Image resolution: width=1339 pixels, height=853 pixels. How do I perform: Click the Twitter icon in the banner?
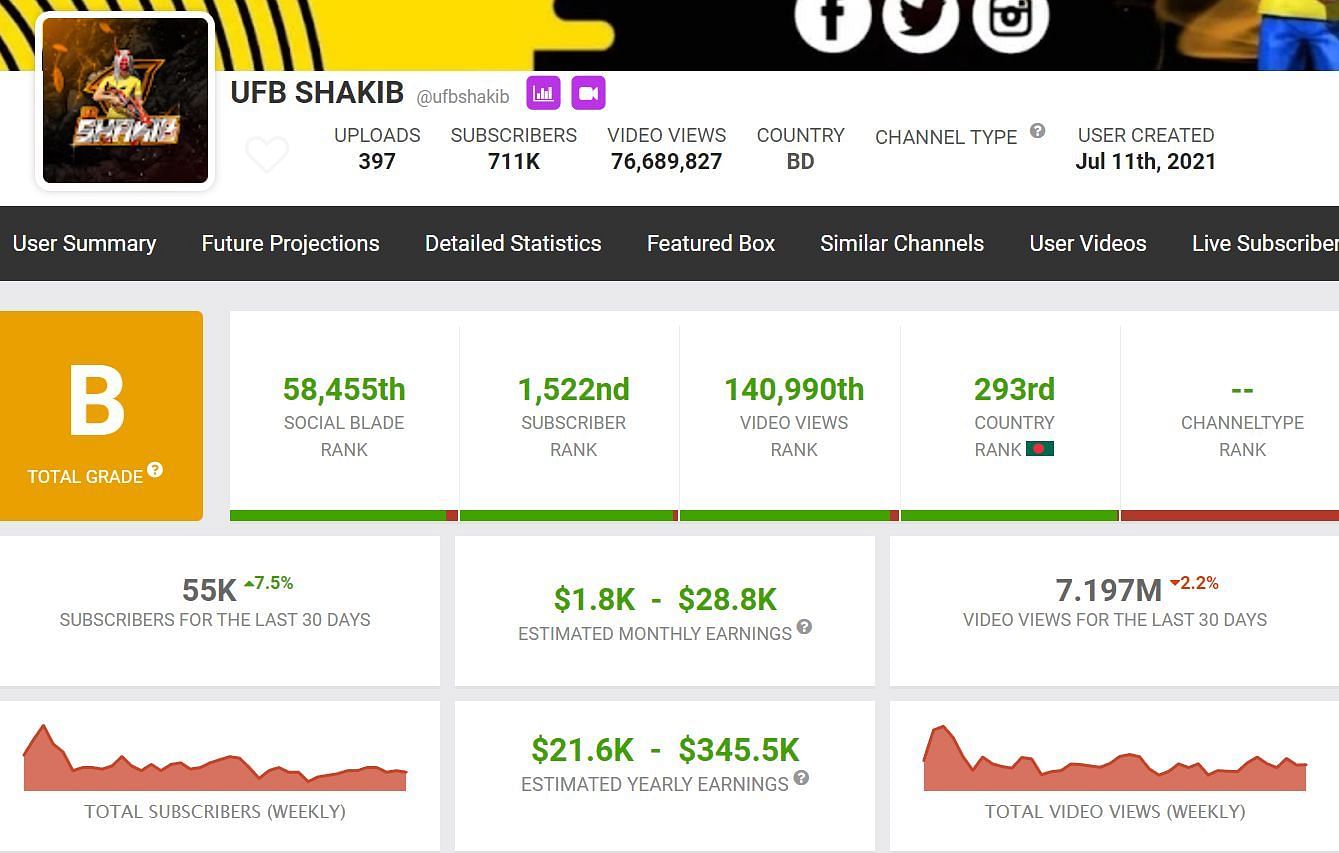coord(921,16)
